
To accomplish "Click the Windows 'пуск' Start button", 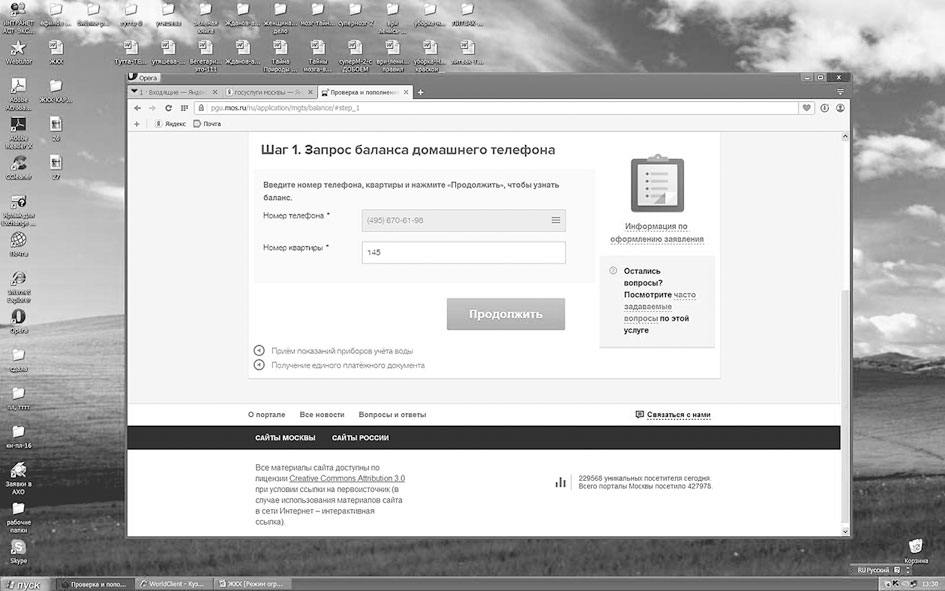I will pyautogui.click(x=26, y=583).
